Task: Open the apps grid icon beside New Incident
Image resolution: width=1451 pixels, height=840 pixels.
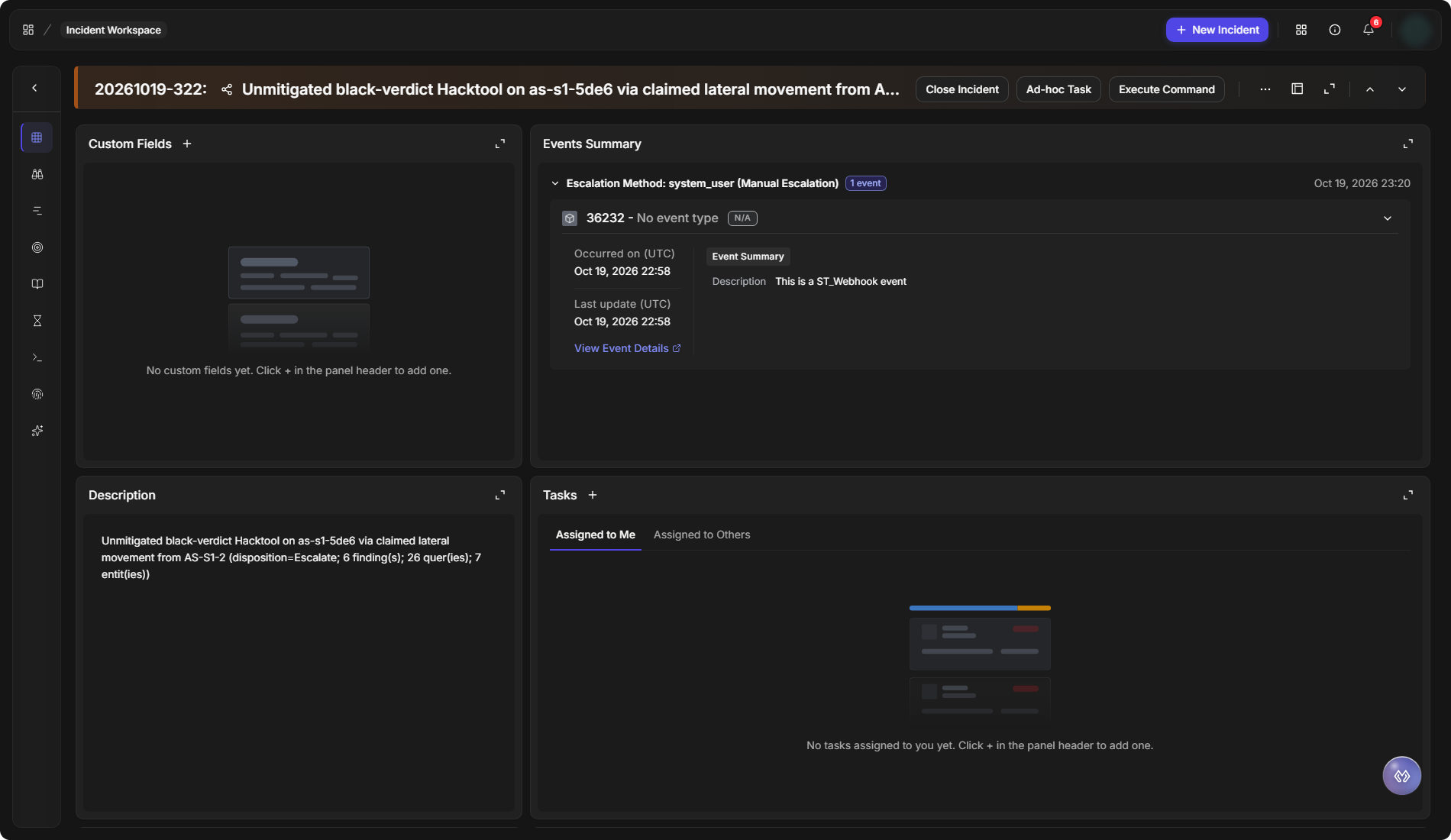Action: [x=1301, y=30]
